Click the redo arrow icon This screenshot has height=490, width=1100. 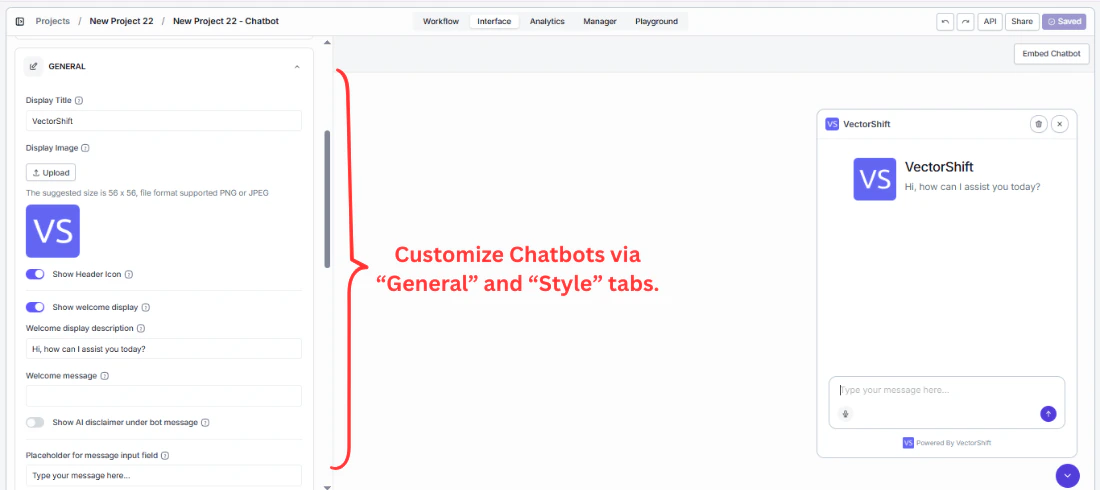click(966, 22)
